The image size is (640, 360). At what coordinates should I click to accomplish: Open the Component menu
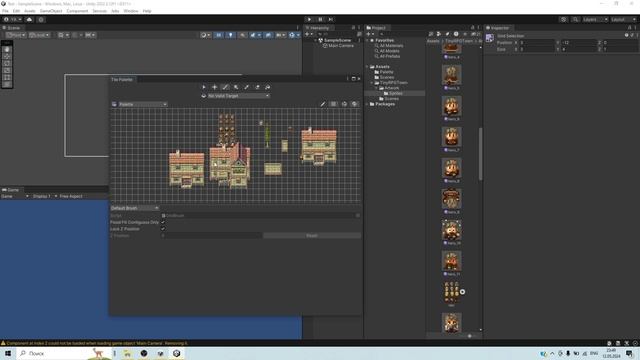(x=77, y=11)
